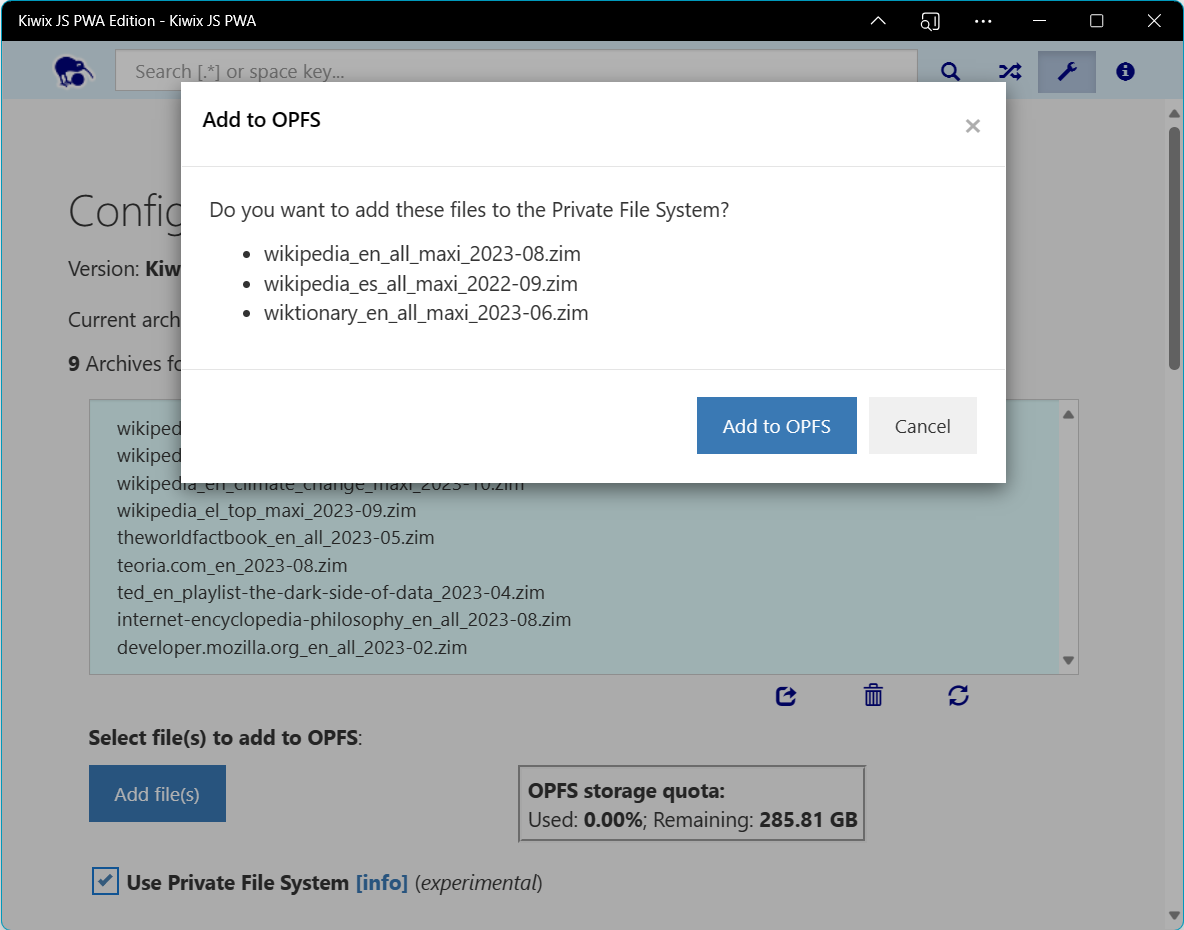The width and height of the screenshot is (1184, 930).
Task: Export the selected archive with the share icon
Action: tap(786, 696)
